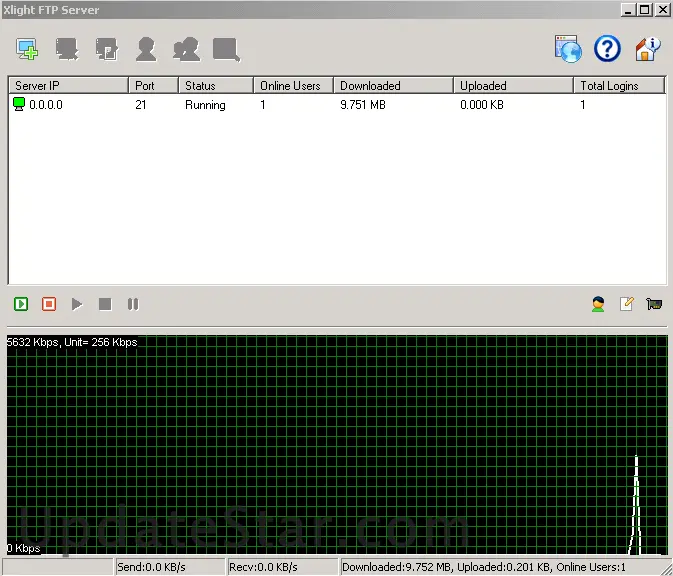Click the green start server button
Viewport: 673px width, 576px height.
[21, 304]
